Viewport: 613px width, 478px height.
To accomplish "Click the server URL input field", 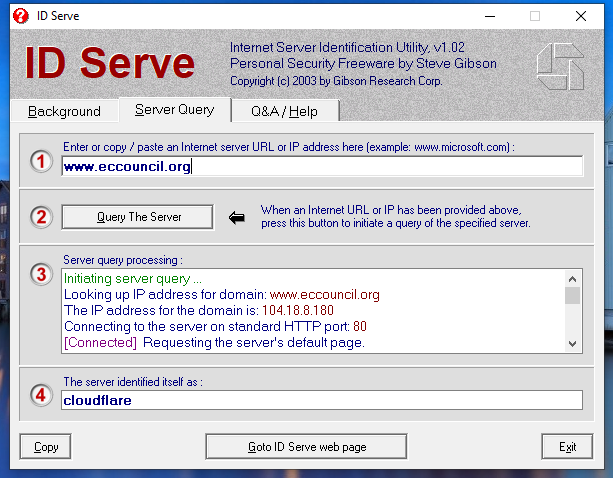I will 322,166.
